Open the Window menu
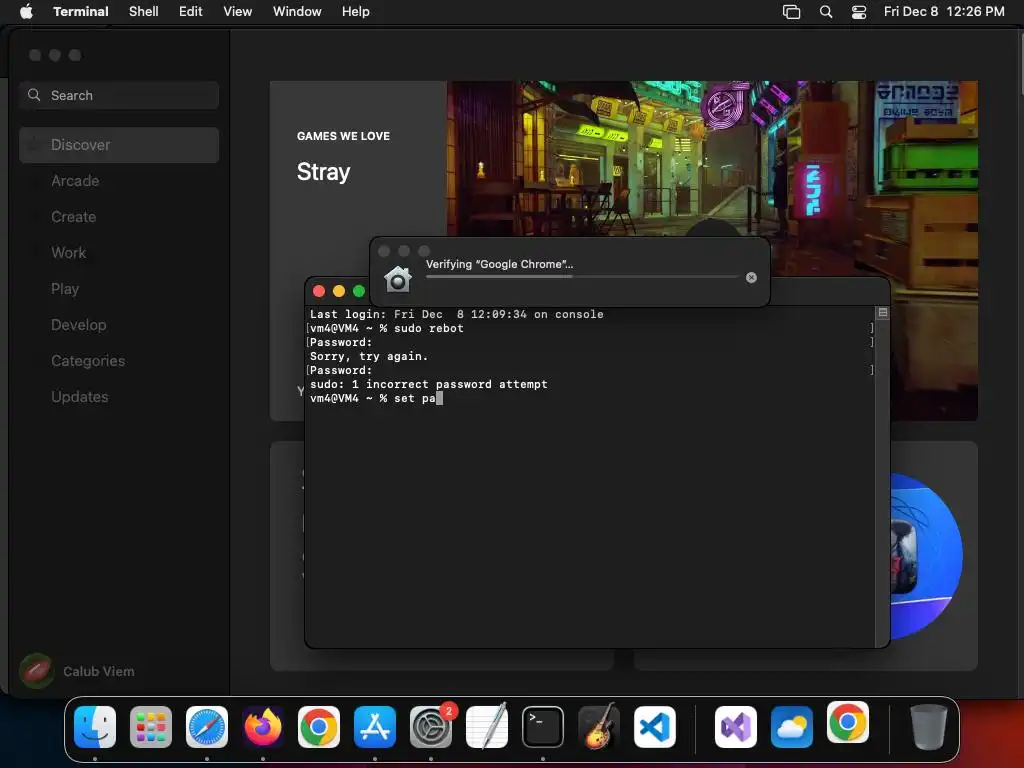Image resolution: width=1024 pixels, height=768 pixels. (296, 11)
